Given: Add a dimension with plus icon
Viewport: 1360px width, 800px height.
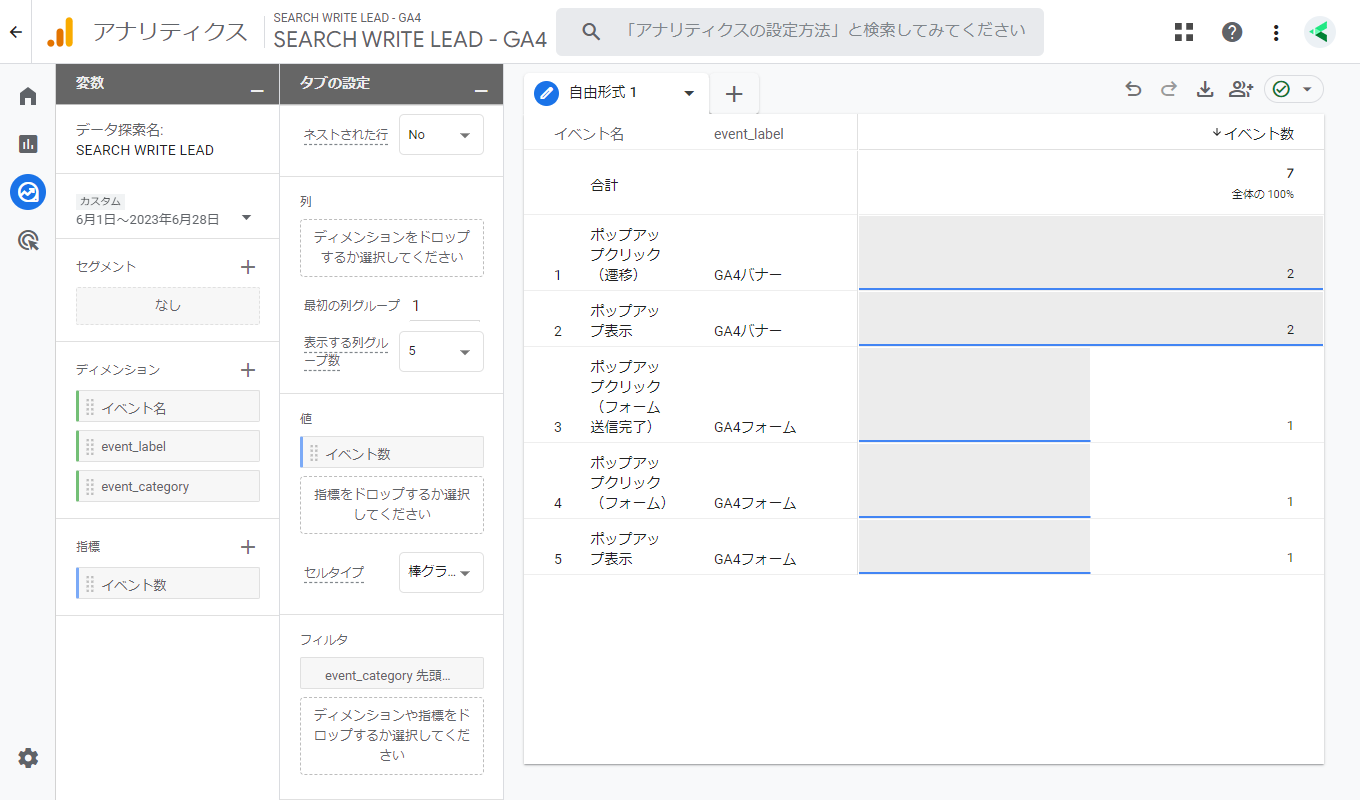Looking at the screenshot, I should coord(248,370).
